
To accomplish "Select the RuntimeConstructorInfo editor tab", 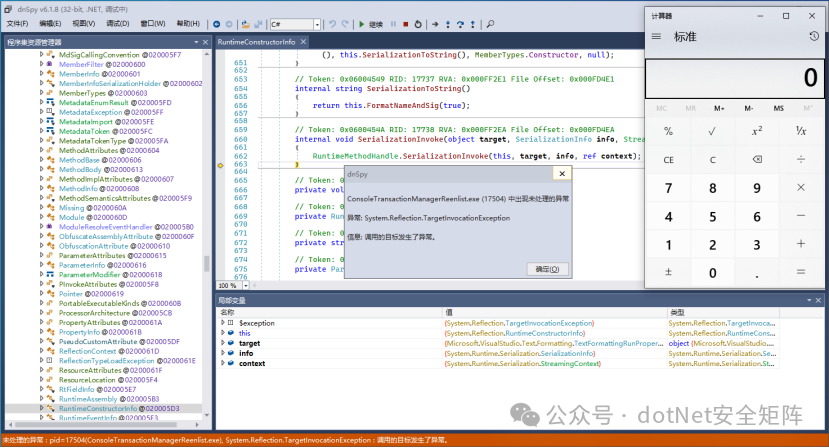I will click(x=256, y=42).
